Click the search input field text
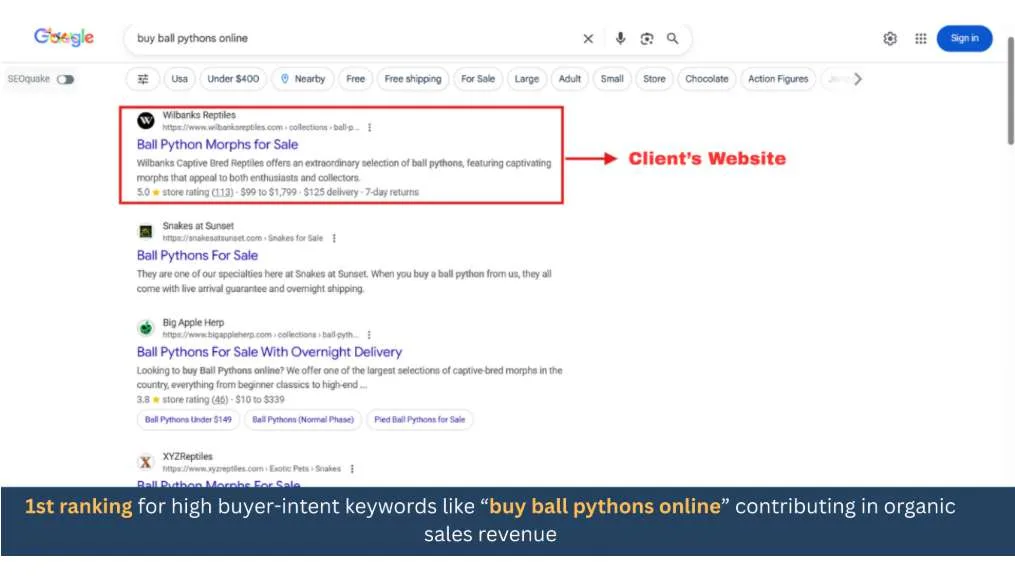 point(192,38)
